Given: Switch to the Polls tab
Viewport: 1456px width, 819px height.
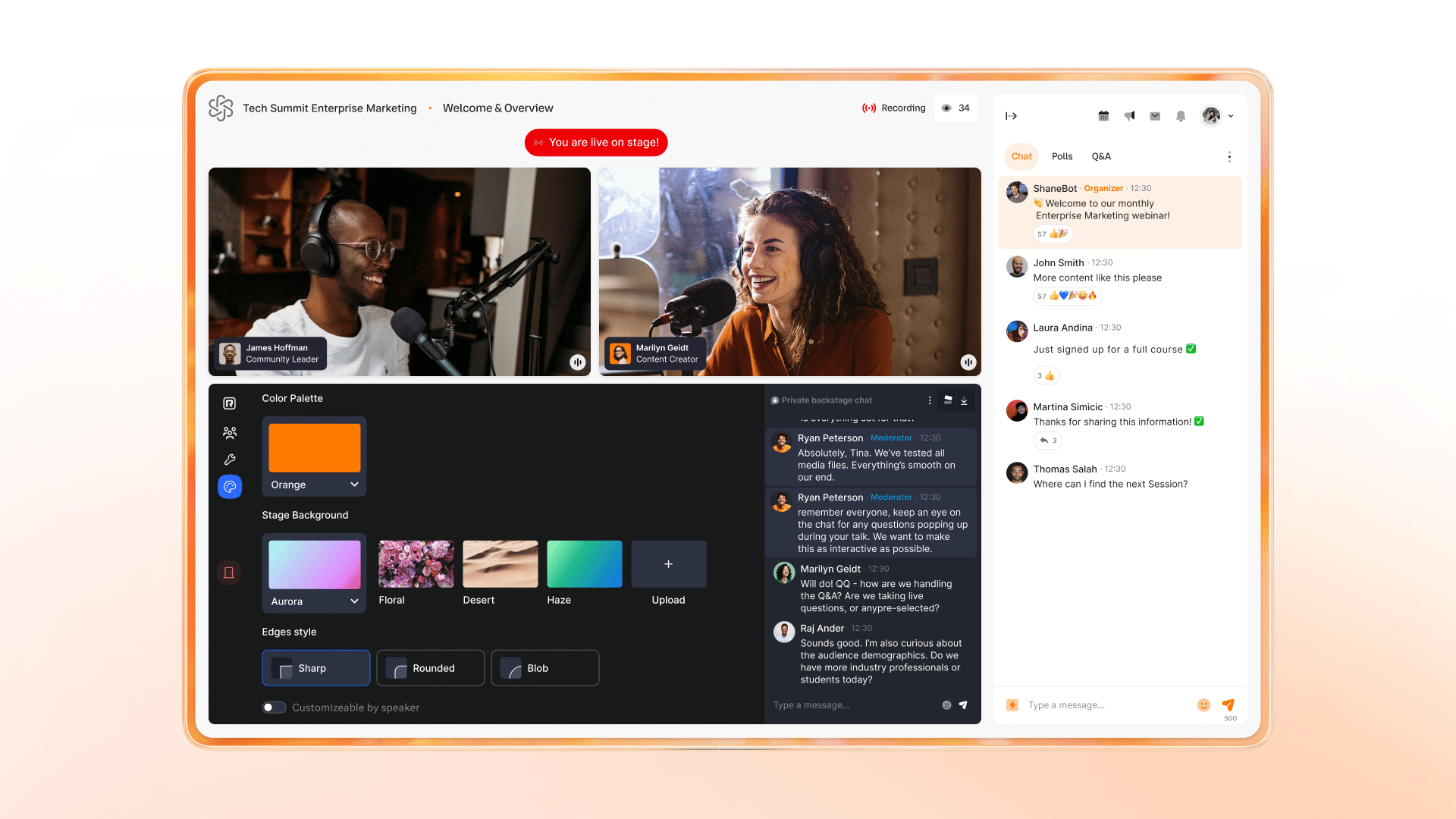Looking at the screenshot, I should point(1062,156).
